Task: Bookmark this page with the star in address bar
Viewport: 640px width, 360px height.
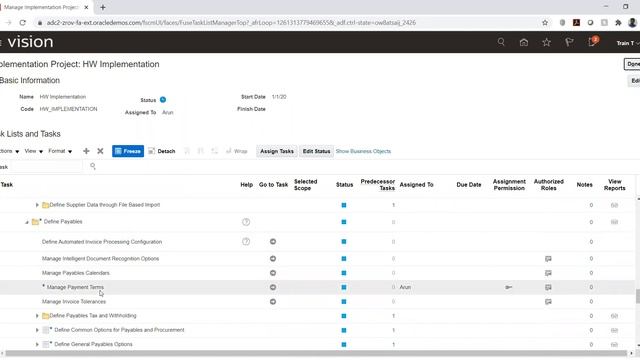Action: point(545,23)
